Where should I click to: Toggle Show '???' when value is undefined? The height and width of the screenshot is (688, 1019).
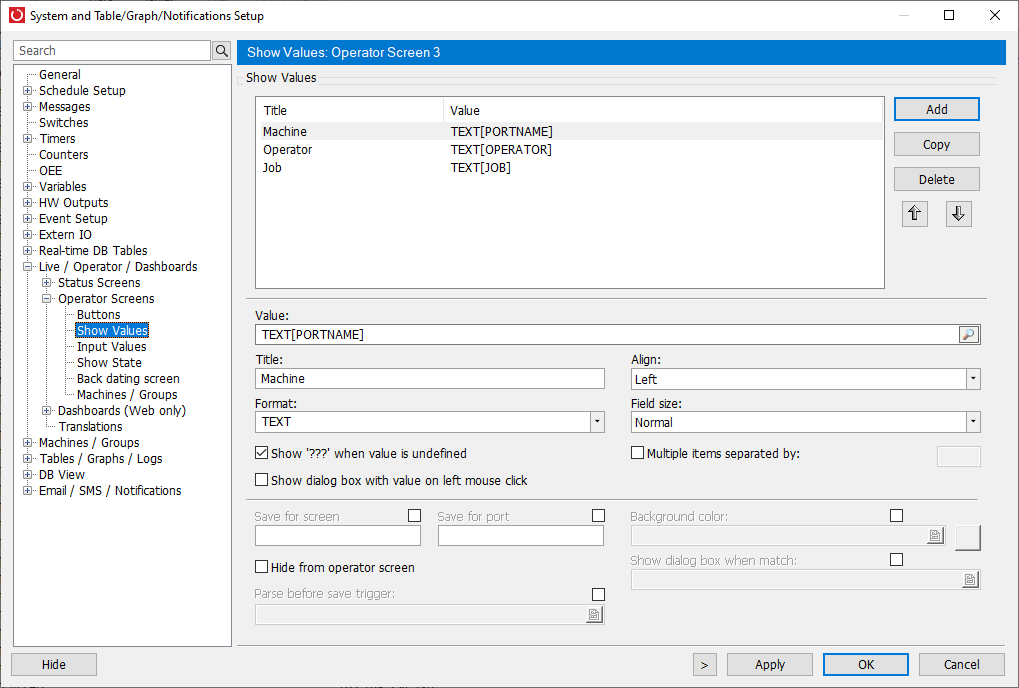pos(261,453)
